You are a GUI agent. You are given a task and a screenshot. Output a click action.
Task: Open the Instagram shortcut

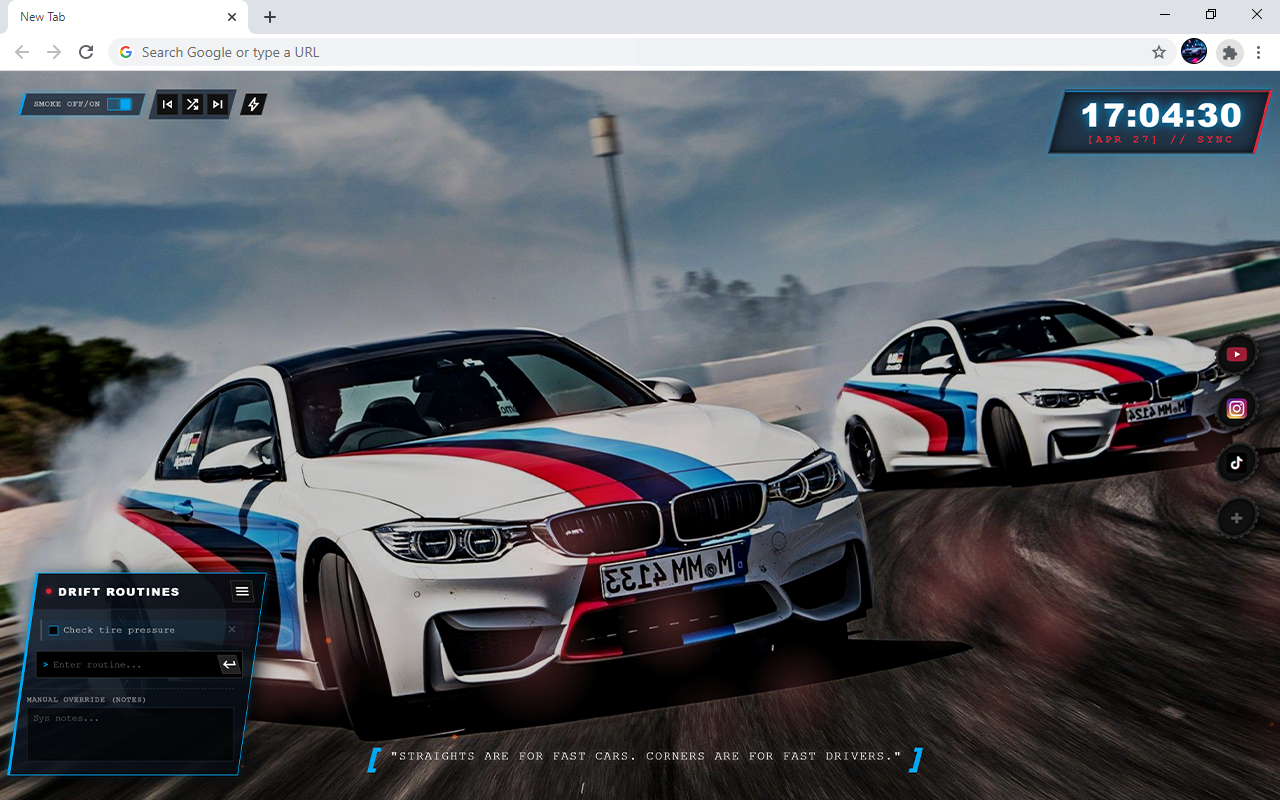(x=1237, y=409)
